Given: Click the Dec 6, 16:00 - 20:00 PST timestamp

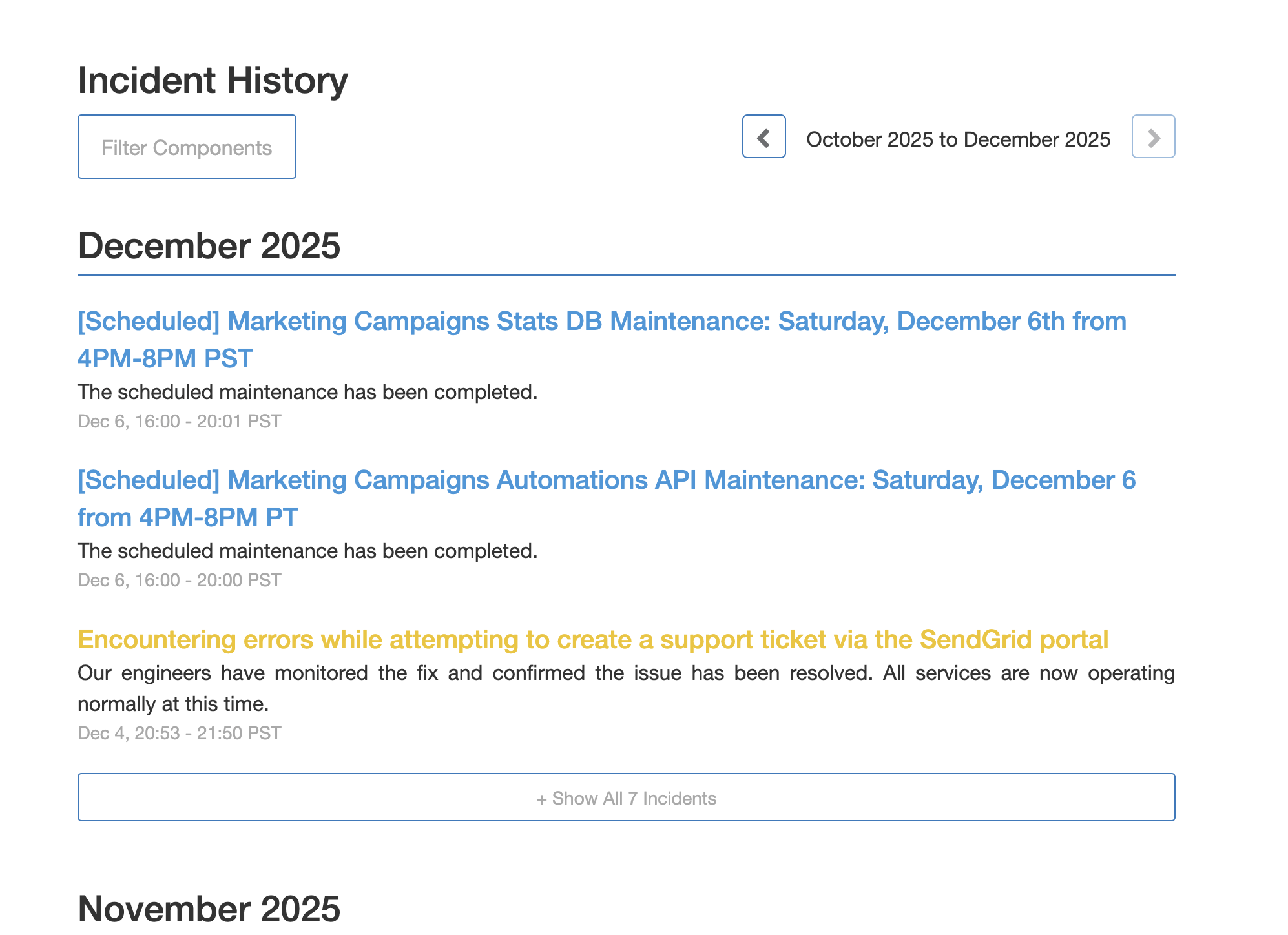Looking at the screenshot, I should click(179, 581).
